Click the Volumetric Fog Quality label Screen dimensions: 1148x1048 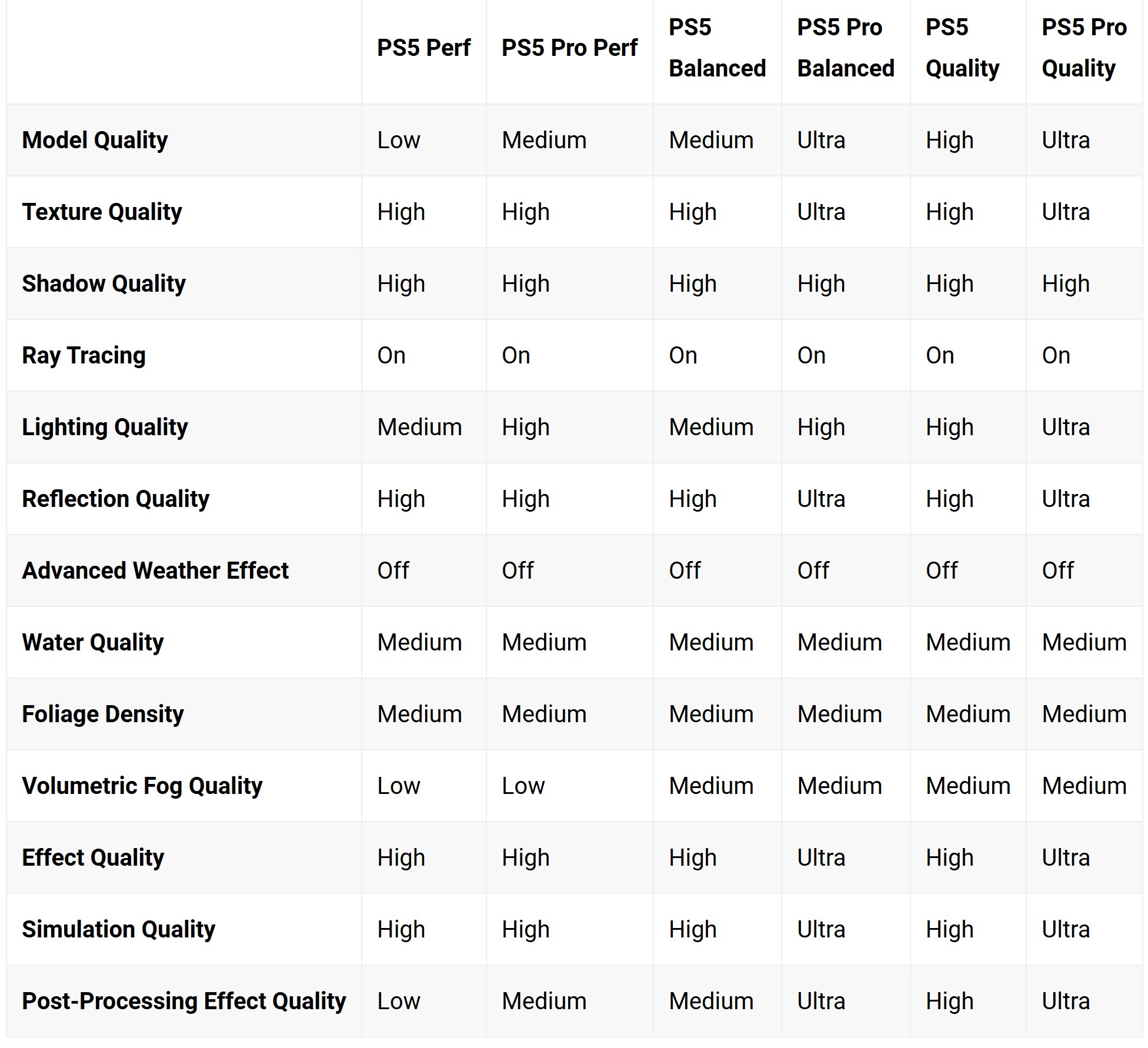(142, 786)
